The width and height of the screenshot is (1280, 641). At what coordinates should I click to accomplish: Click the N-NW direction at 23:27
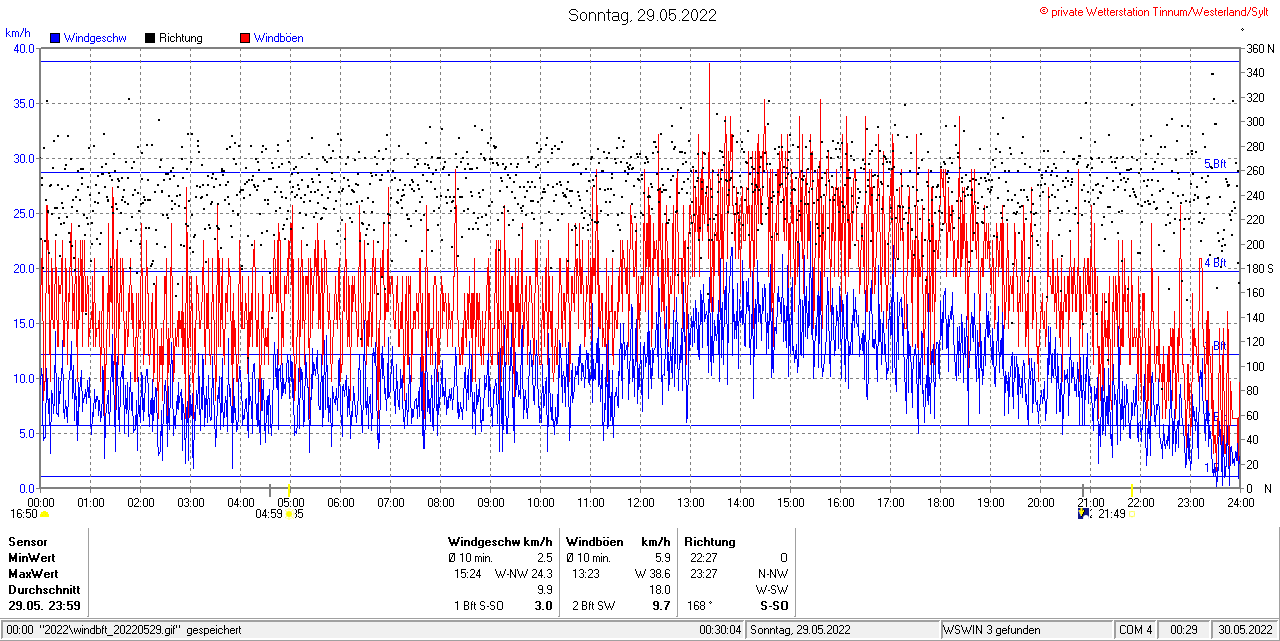[771, 574]
